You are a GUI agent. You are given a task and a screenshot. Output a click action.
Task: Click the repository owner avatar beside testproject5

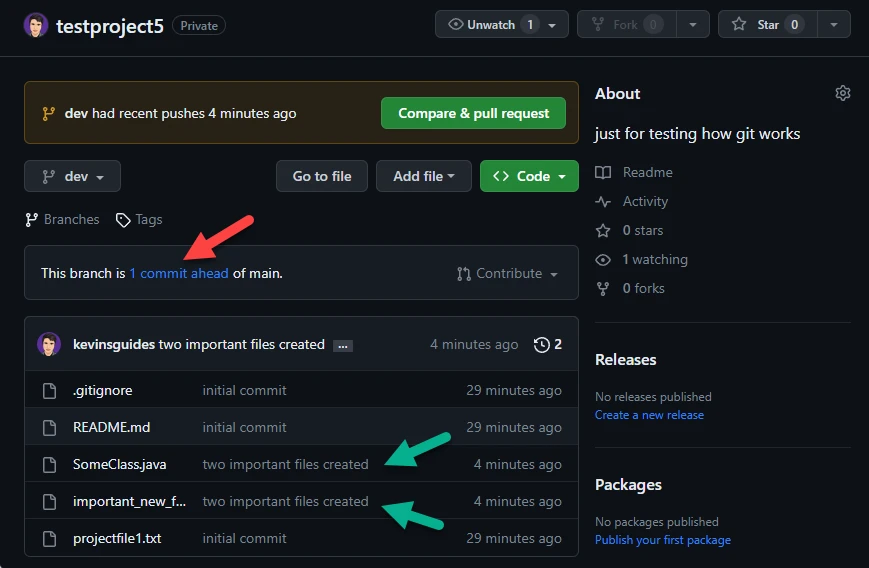tap(36, 25)
